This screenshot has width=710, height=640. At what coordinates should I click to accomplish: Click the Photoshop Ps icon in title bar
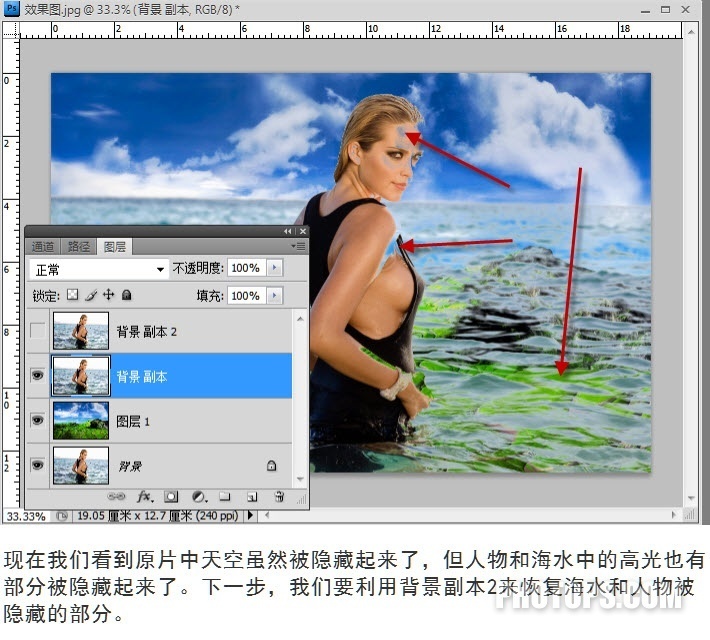(11, 8)
